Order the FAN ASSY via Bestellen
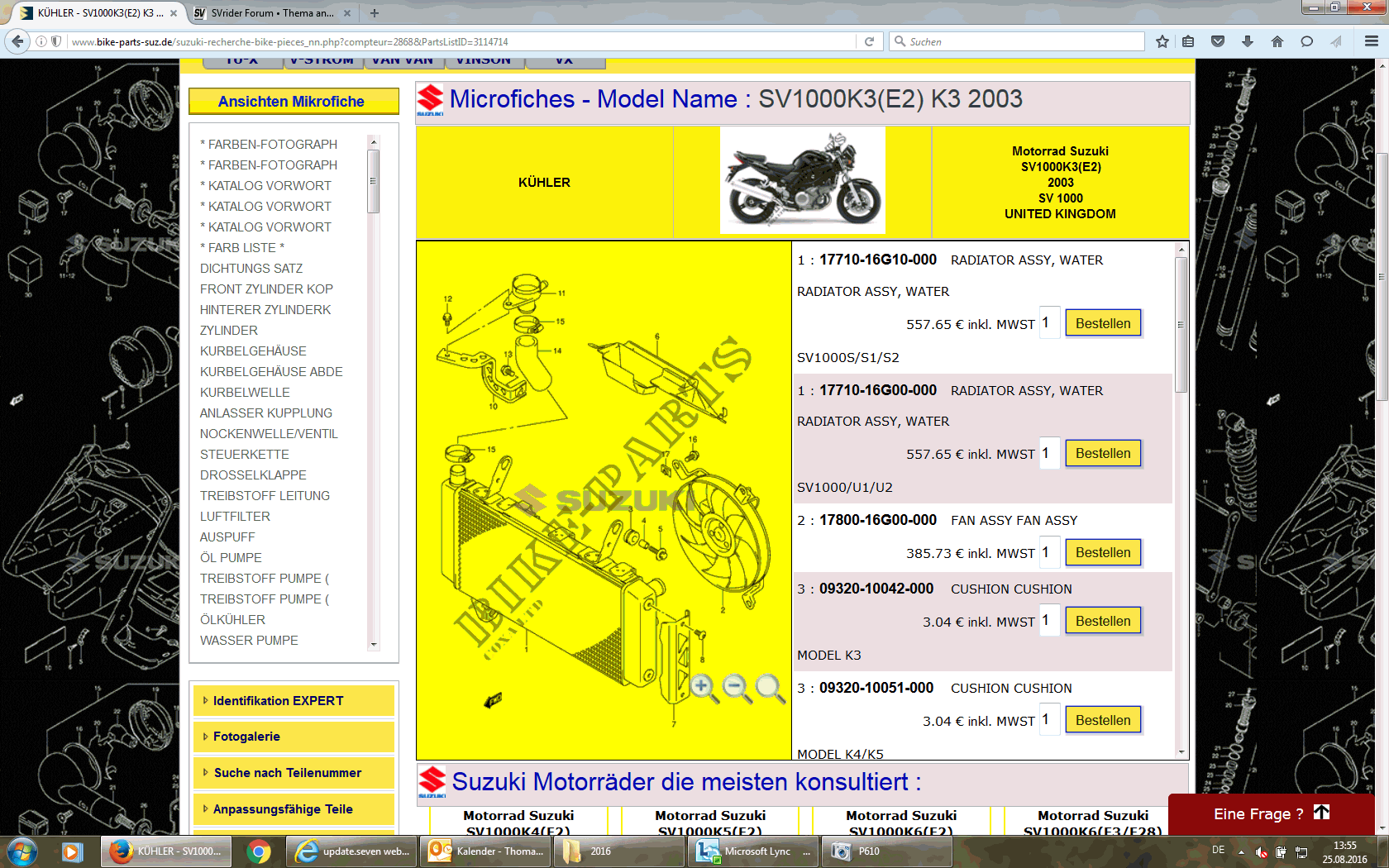 click(x=1102, y=553)
